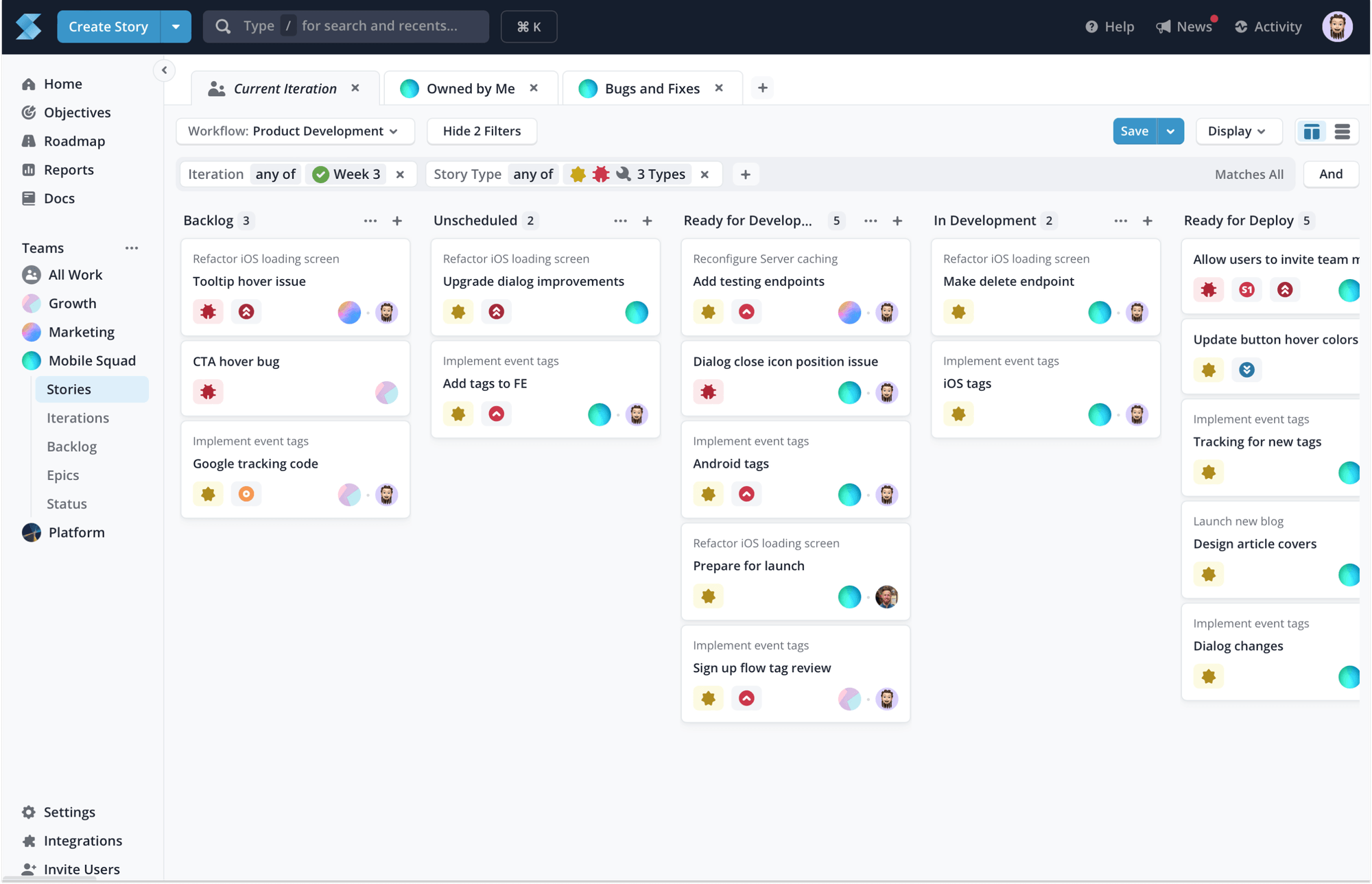
Task: Collapse the left sidebar with the arrow
Action: (164, 70)
